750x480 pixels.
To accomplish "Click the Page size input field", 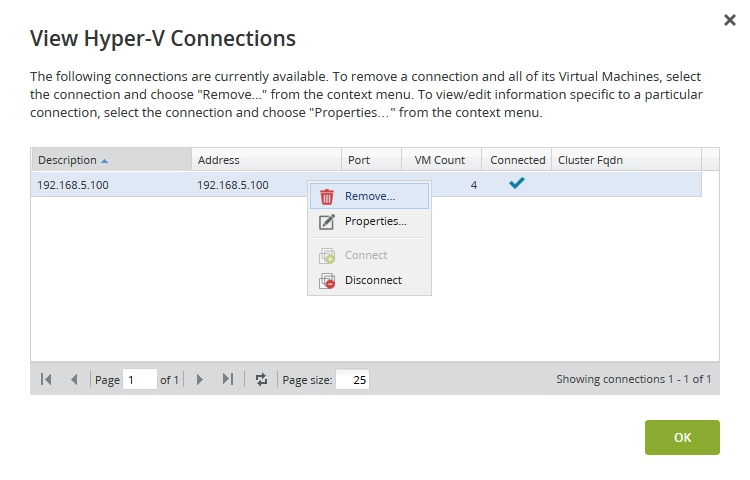I will (352, 380).
